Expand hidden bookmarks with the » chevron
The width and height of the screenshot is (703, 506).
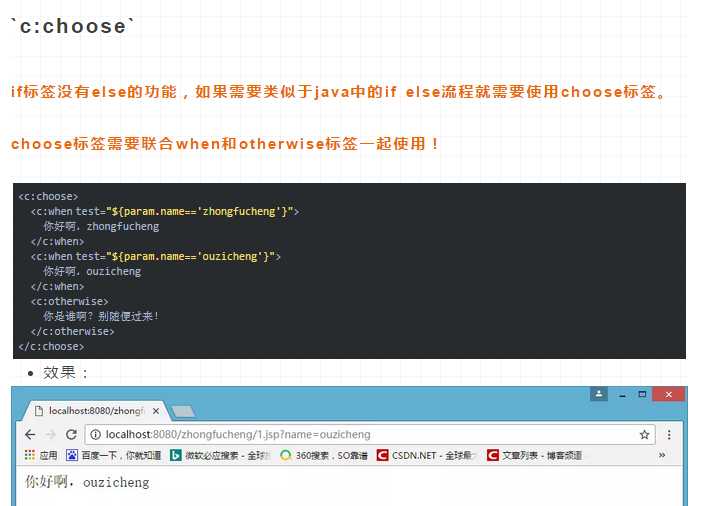[662, 455]
